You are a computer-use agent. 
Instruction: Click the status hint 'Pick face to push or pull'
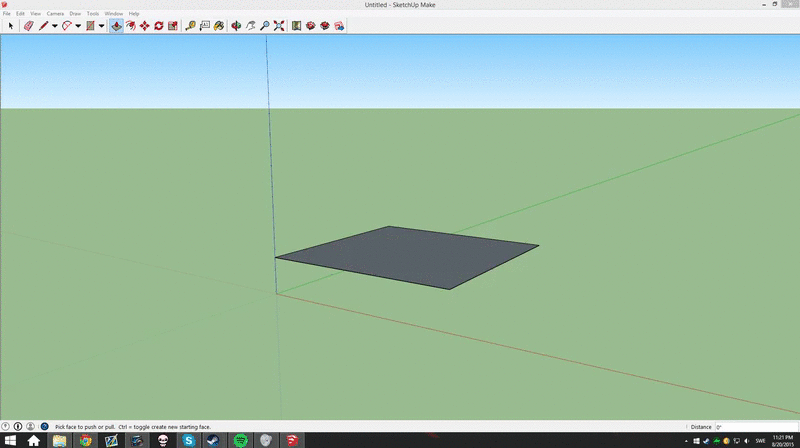pos(85,427)
